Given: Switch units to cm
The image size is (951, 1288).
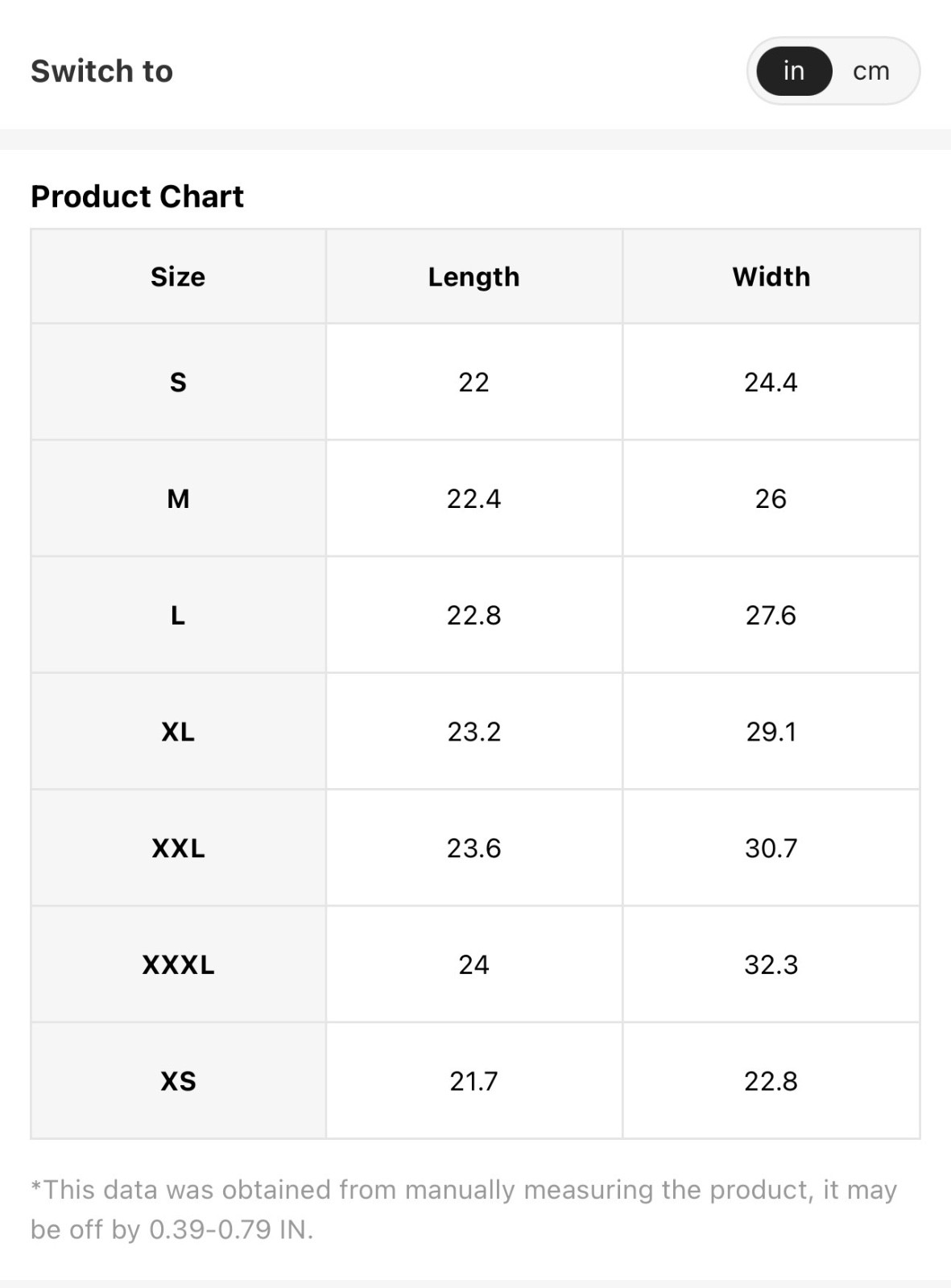Looking at the screenshot, I should click(x=871, y=71).
